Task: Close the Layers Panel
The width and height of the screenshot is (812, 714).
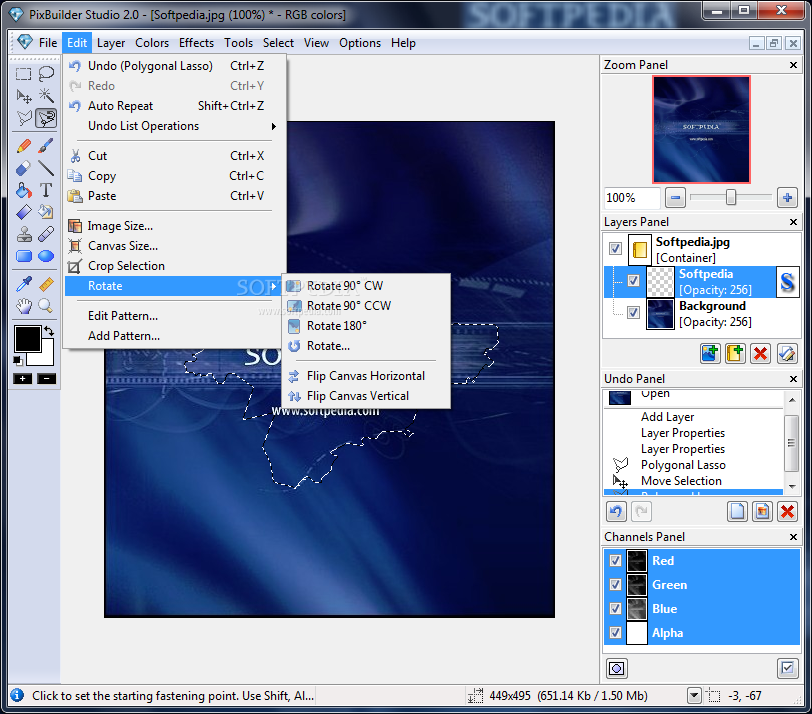Action: click(793, 222)
